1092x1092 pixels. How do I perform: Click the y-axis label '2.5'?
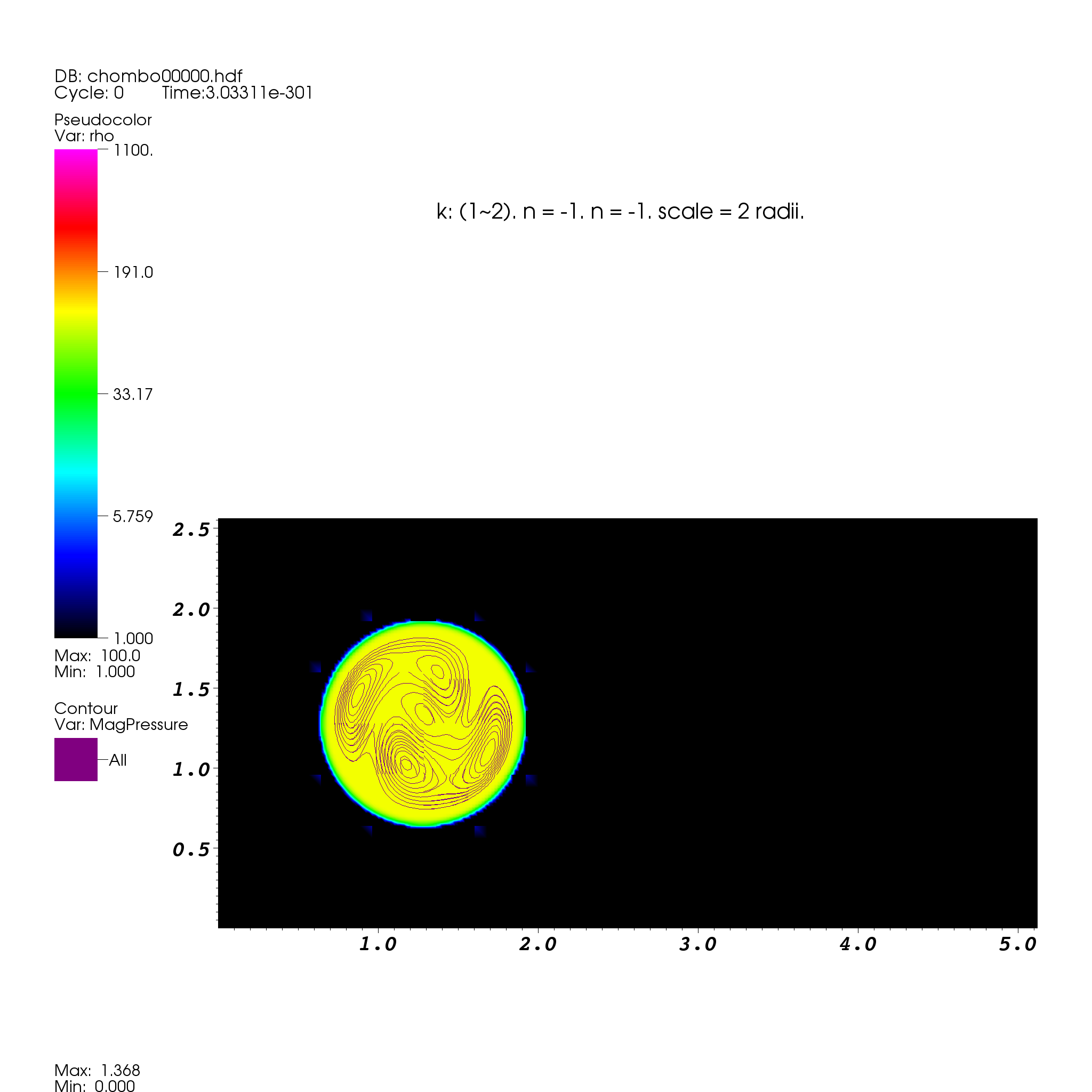[191, 530]
